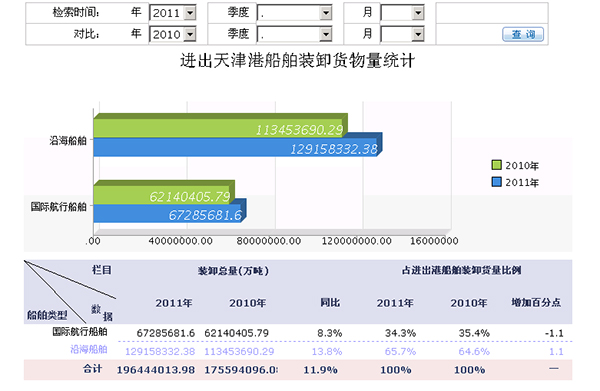Screen dimensions: 600x391
Task: Select the green international ships bar 62140405.79
Action: point(164,192)
